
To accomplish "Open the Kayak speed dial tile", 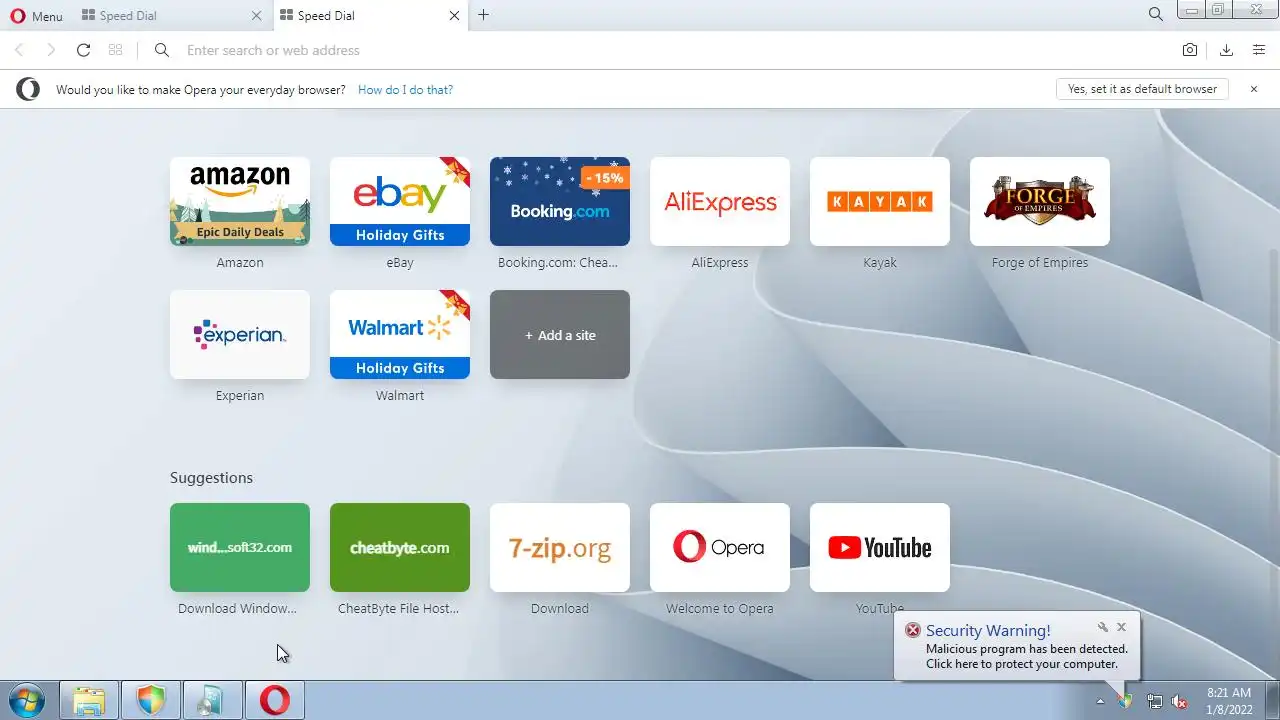I will [880, 201].
